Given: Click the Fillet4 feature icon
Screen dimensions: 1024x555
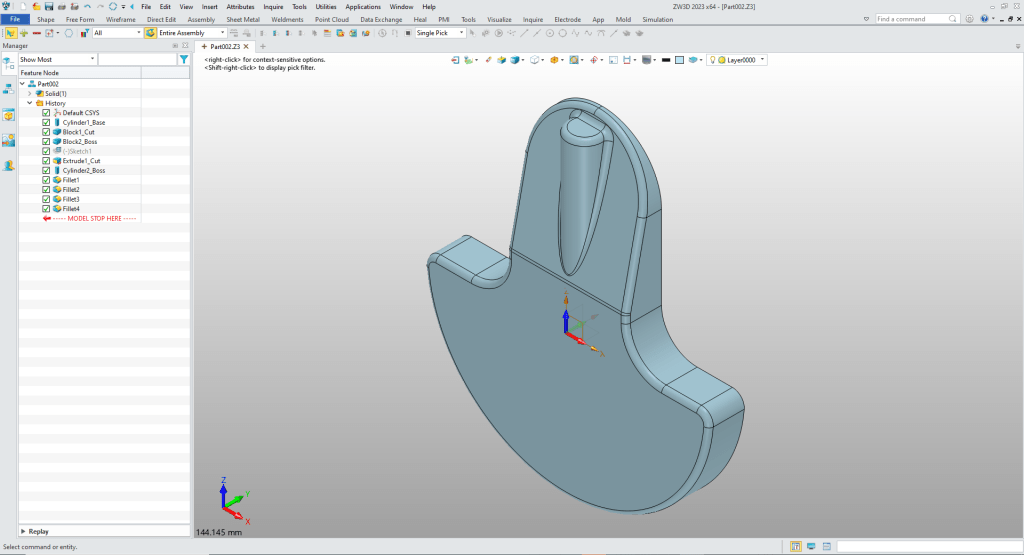Looking at the screenshot, I should click(x=57, y=209).
